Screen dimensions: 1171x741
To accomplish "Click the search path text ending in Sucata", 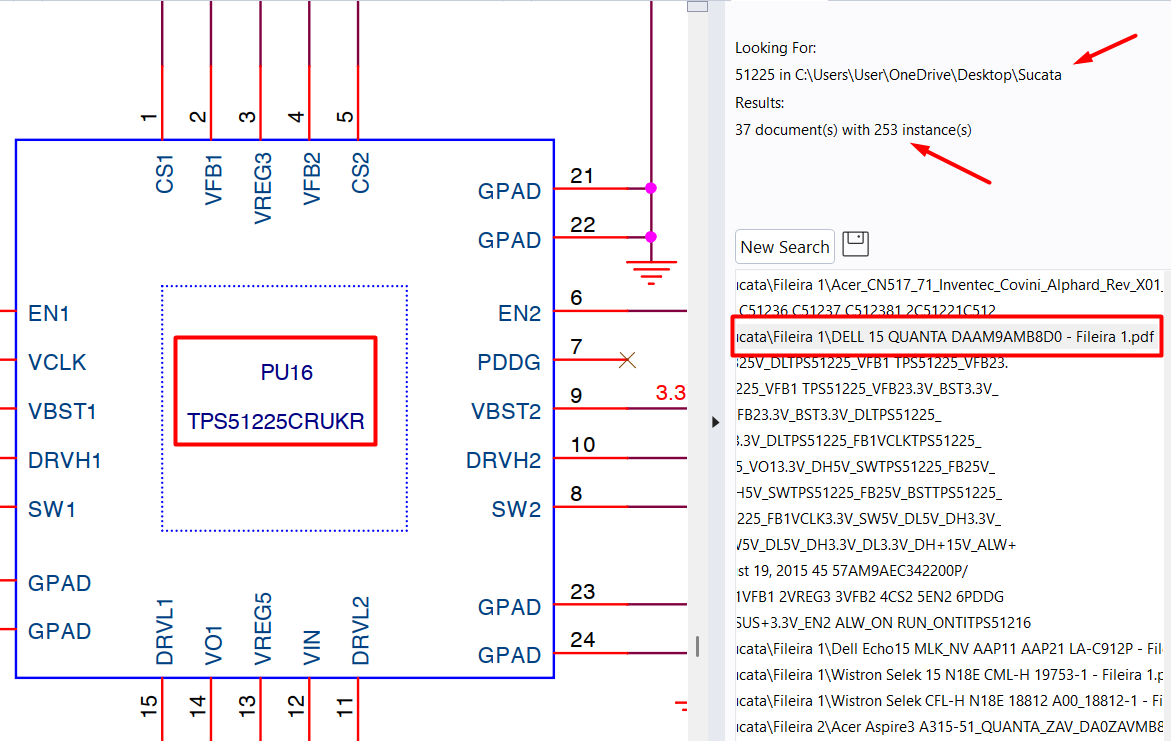I will coord(898,74).
